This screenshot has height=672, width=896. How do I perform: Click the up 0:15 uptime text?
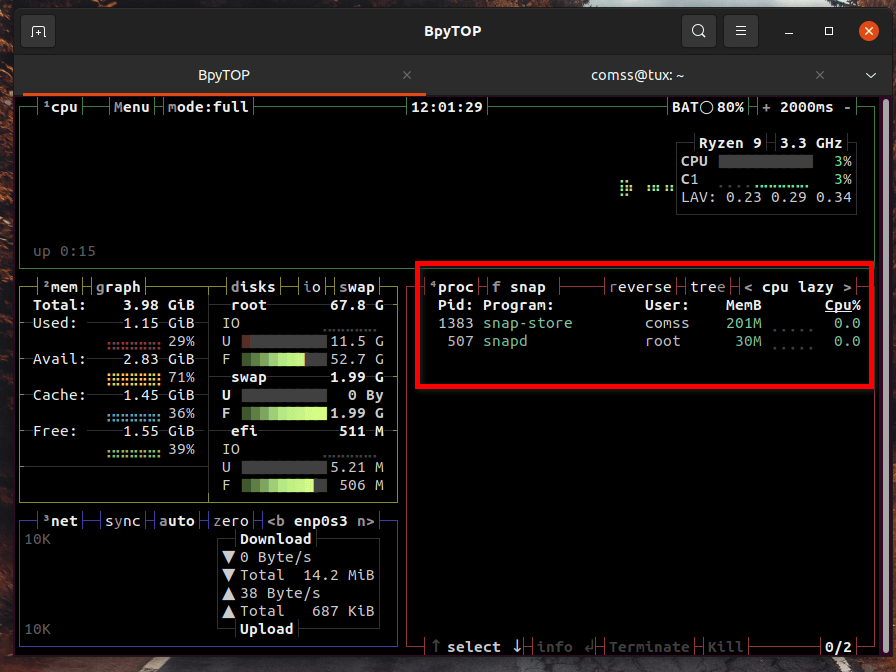pos(64,251)
